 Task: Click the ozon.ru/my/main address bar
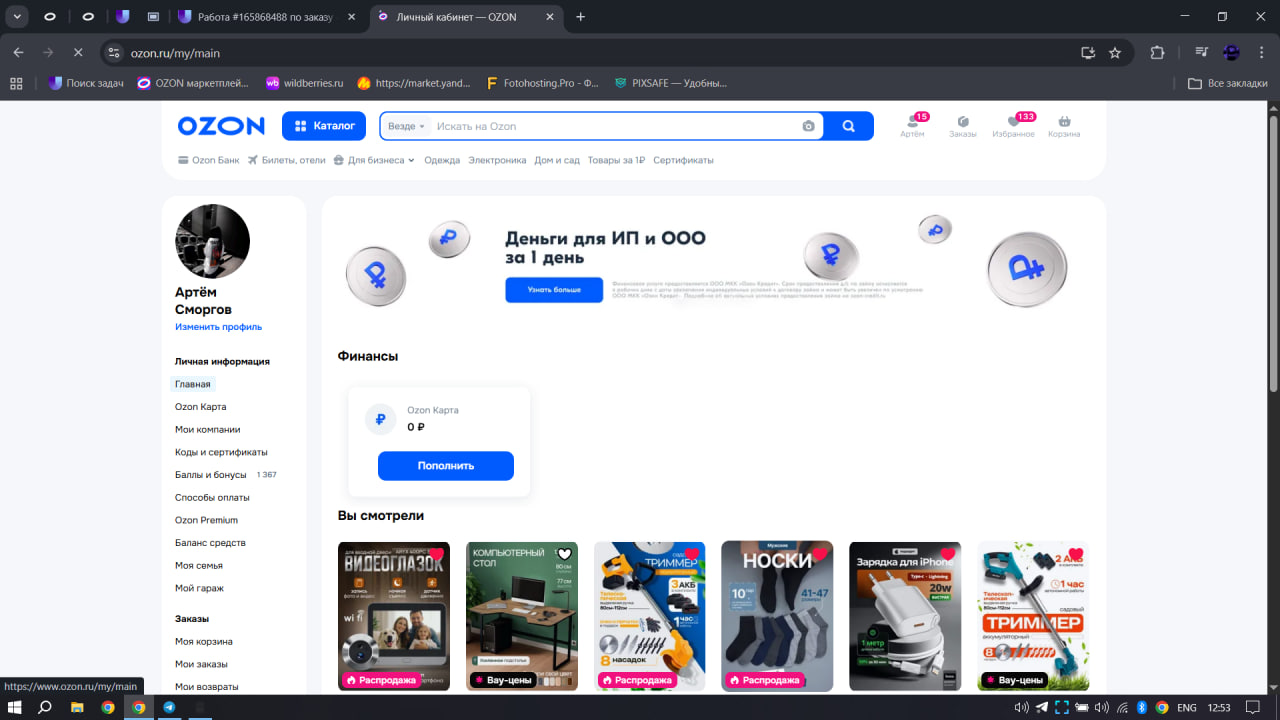click(600, 53)
